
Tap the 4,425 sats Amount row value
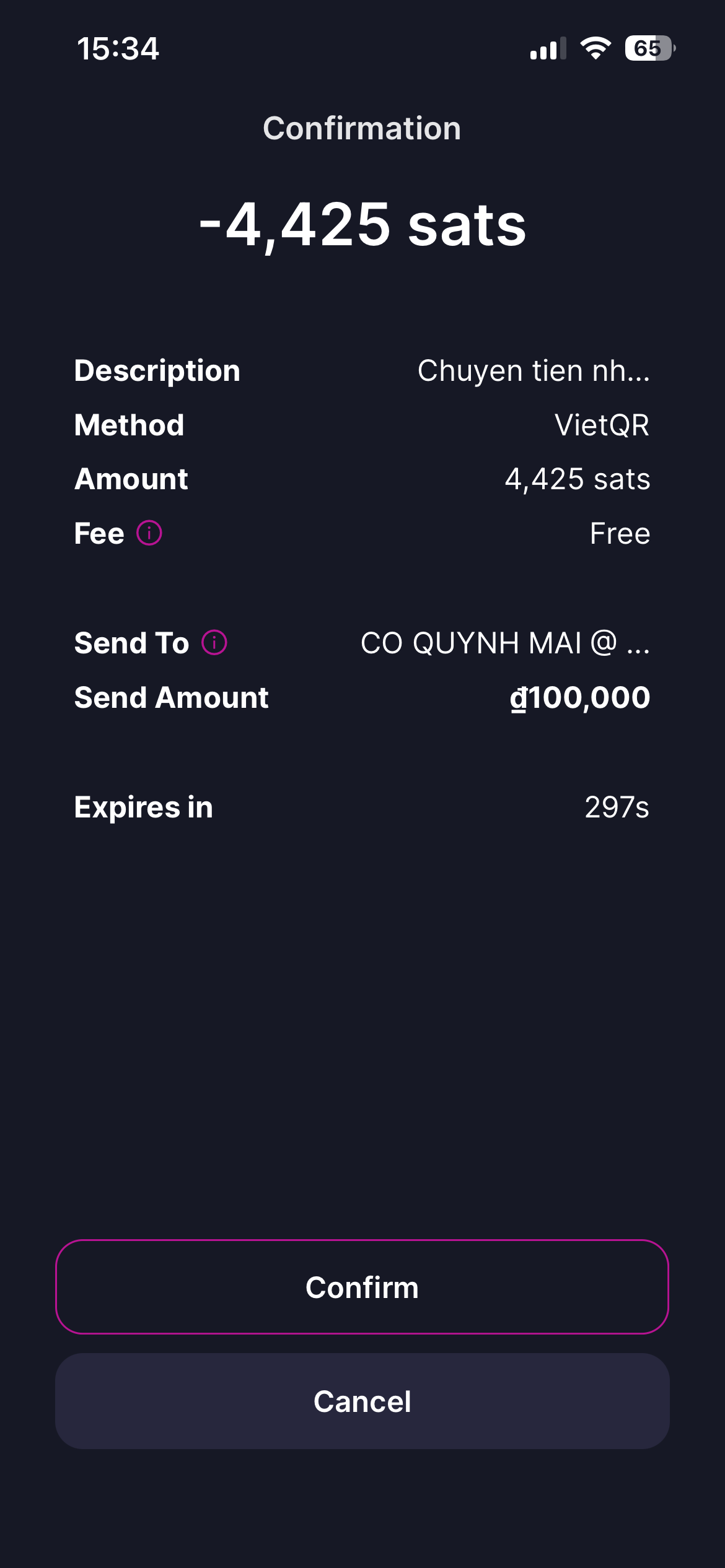click(578, 479)
